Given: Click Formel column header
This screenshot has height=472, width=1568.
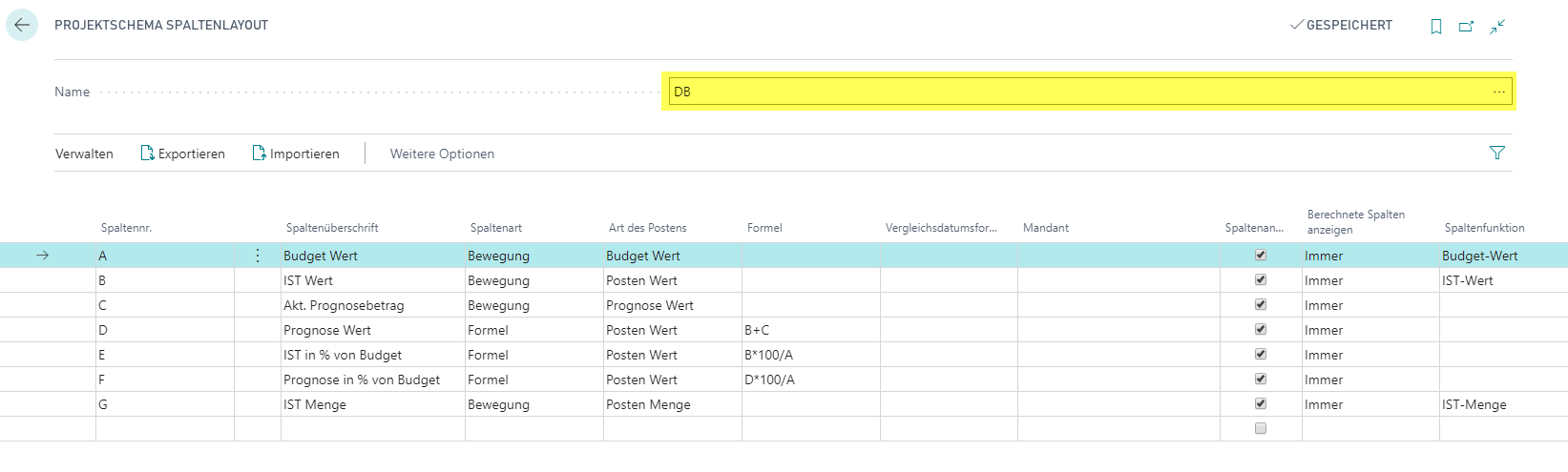Looking at the screenshot, I should point(764,228).
